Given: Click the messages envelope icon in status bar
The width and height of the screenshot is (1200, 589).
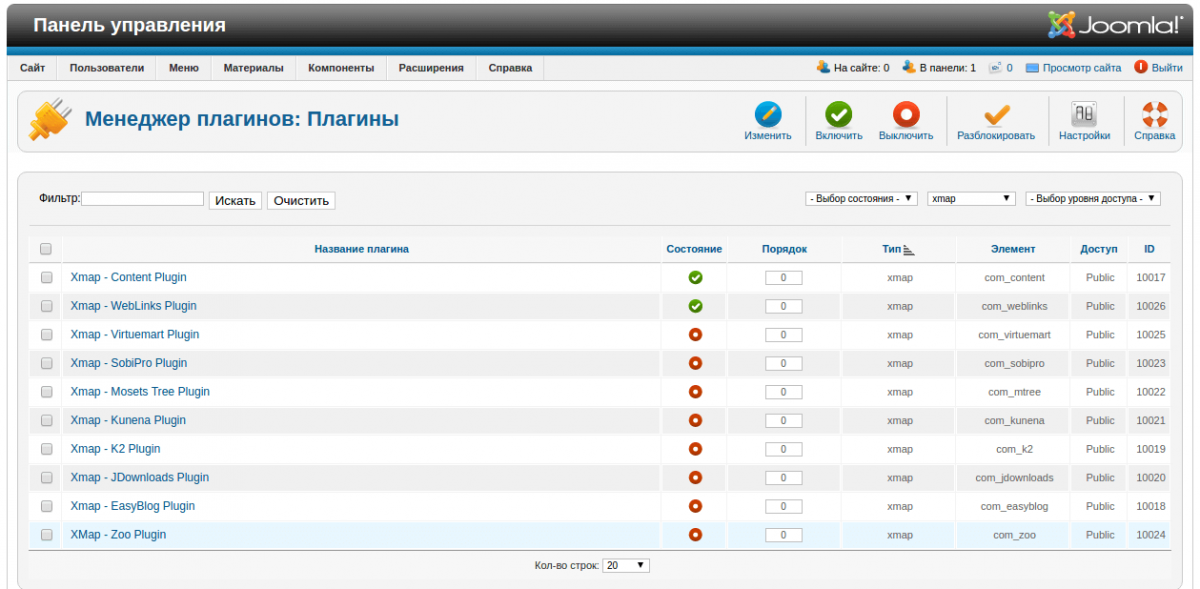Looking at the screenshot, I should (x=995, y=68).
